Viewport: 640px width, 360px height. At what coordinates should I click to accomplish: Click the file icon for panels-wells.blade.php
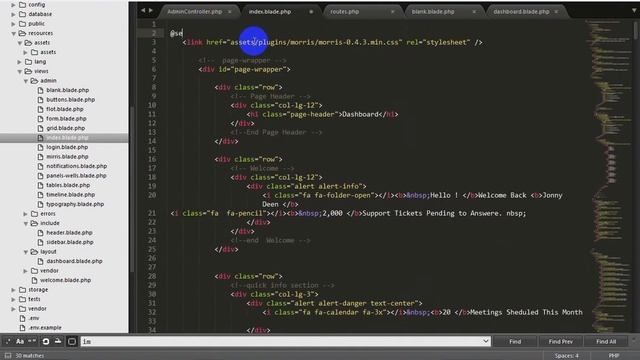coord(40,176)
